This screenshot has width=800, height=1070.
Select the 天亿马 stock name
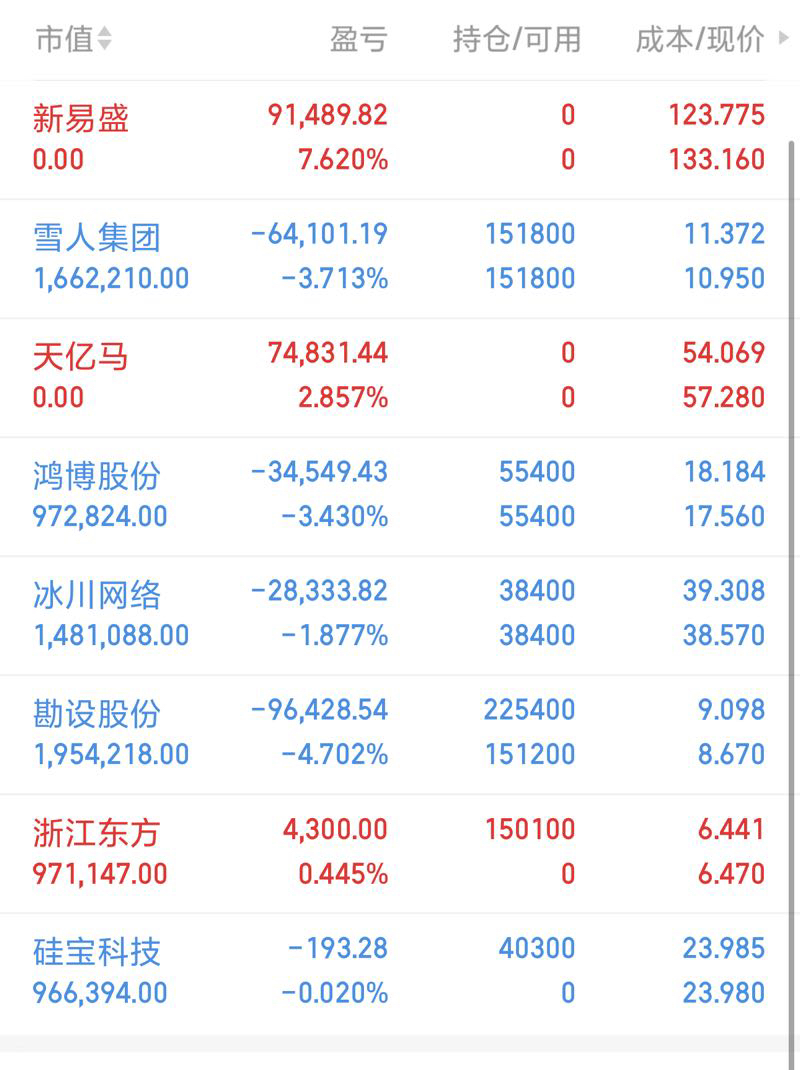click(81, 357)
